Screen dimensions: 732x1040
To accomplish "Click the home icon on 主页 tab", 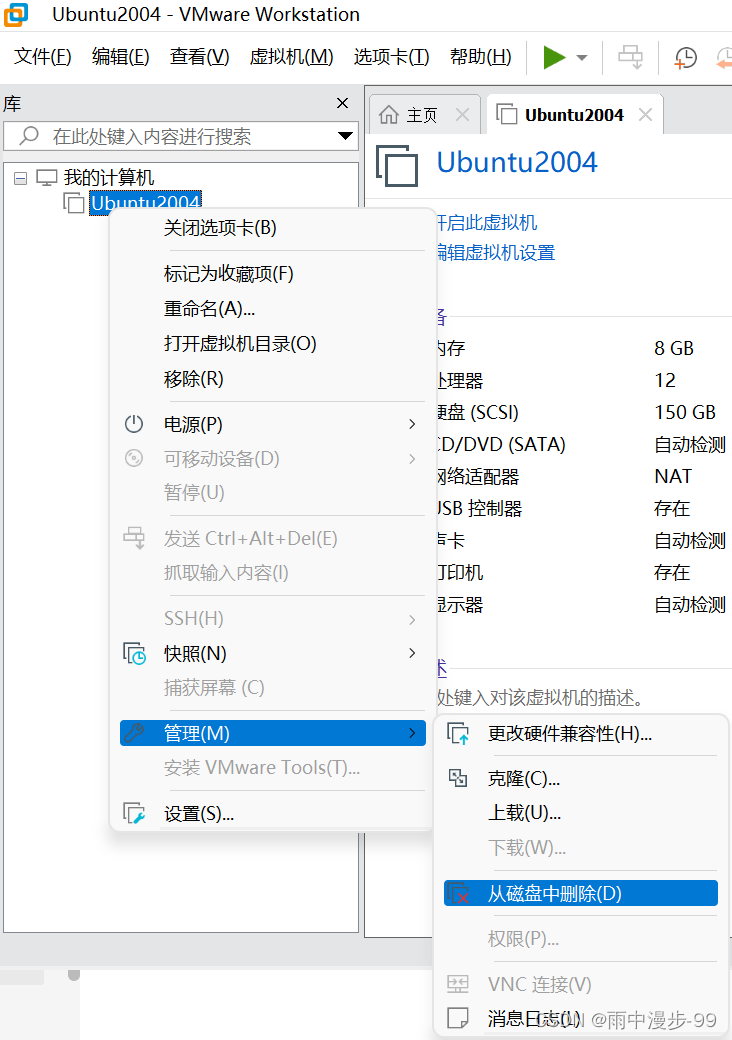I will point(389,115).
